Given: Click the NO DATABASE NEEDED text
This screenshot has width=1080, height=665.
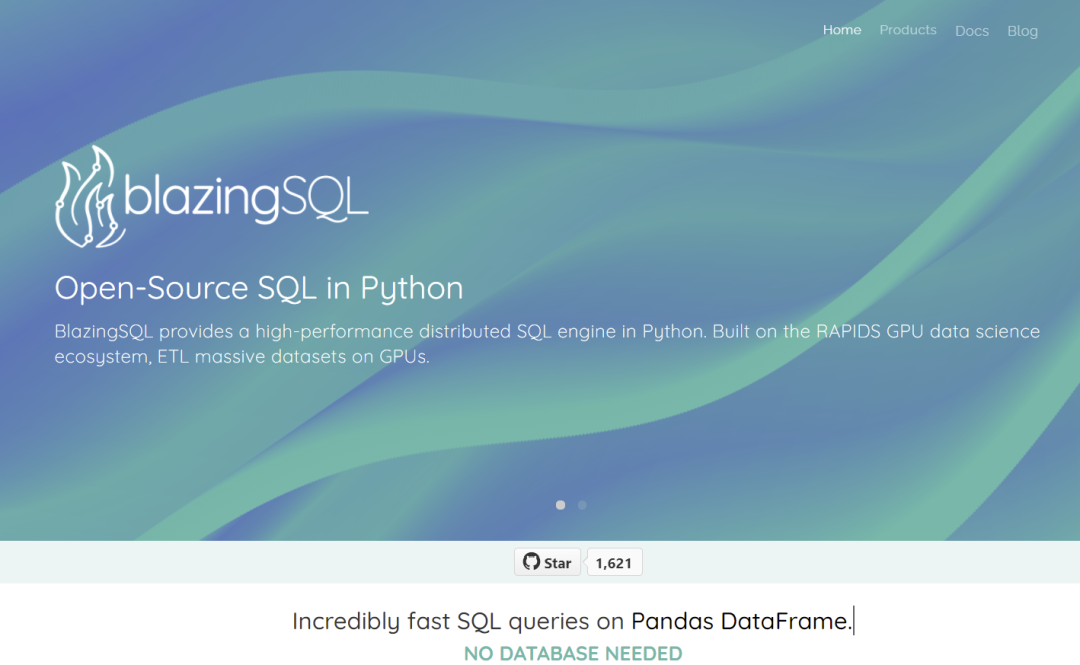Looking at the screenshot, I should (573, 653).
